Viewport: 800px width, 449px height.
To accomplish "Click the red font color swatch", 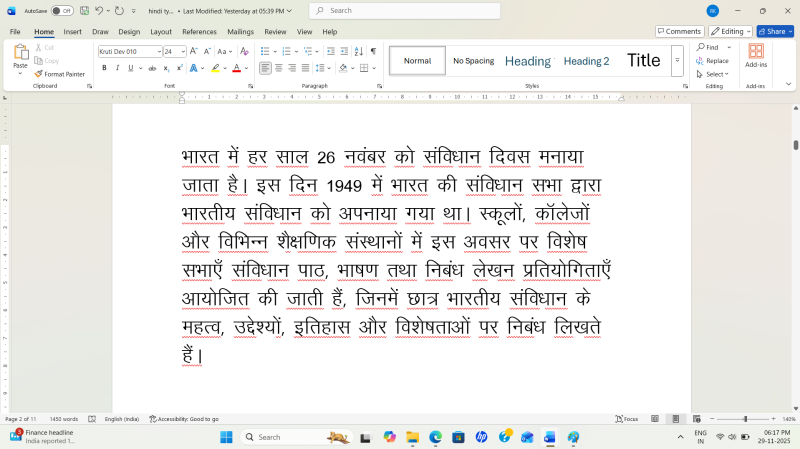I will pyautogui.click(x=236, y=68).
